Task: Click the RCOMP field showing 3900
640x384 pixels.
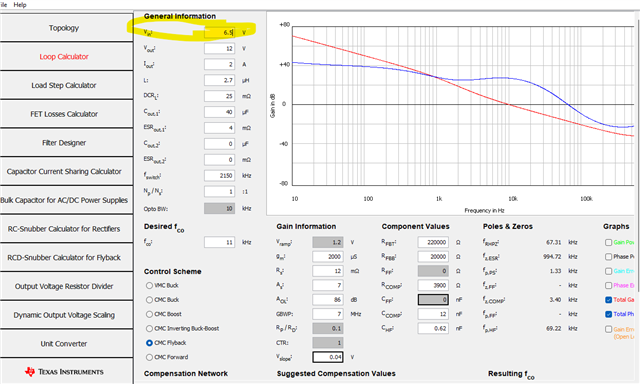Action: coord(433,285)
